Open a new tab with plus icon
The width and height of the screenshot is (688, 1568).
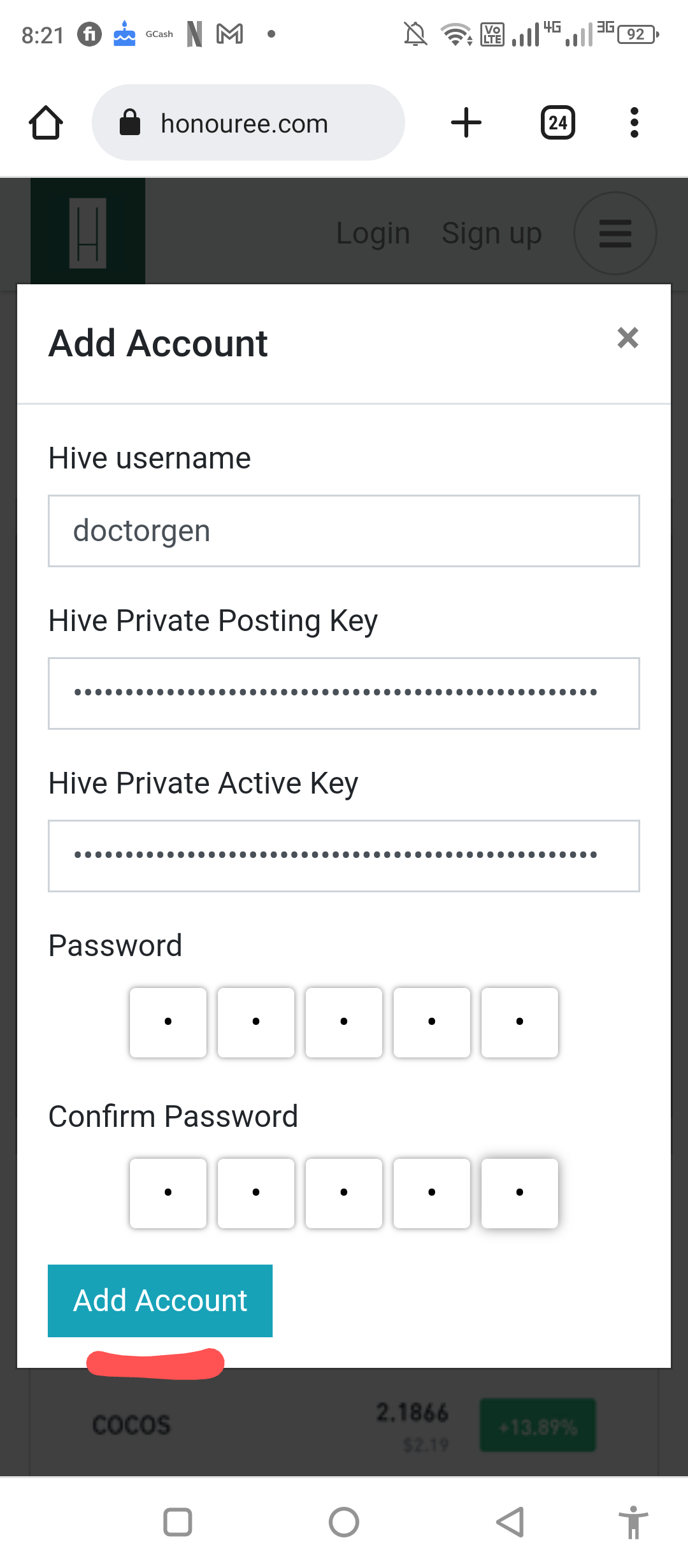[x=466, y=122]
